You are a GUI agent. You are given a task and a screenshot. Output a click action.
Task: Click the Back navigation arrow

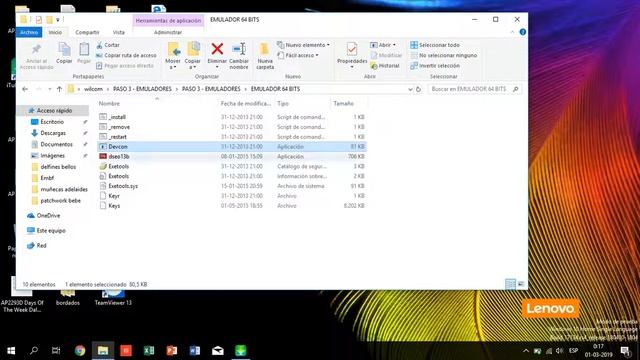25,89
